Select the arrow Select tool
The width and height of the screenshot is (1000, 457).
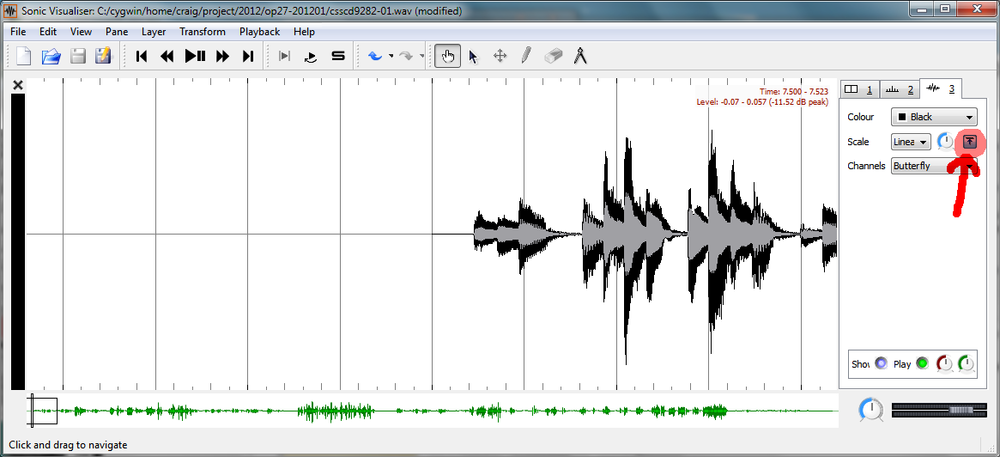point(474,57)
